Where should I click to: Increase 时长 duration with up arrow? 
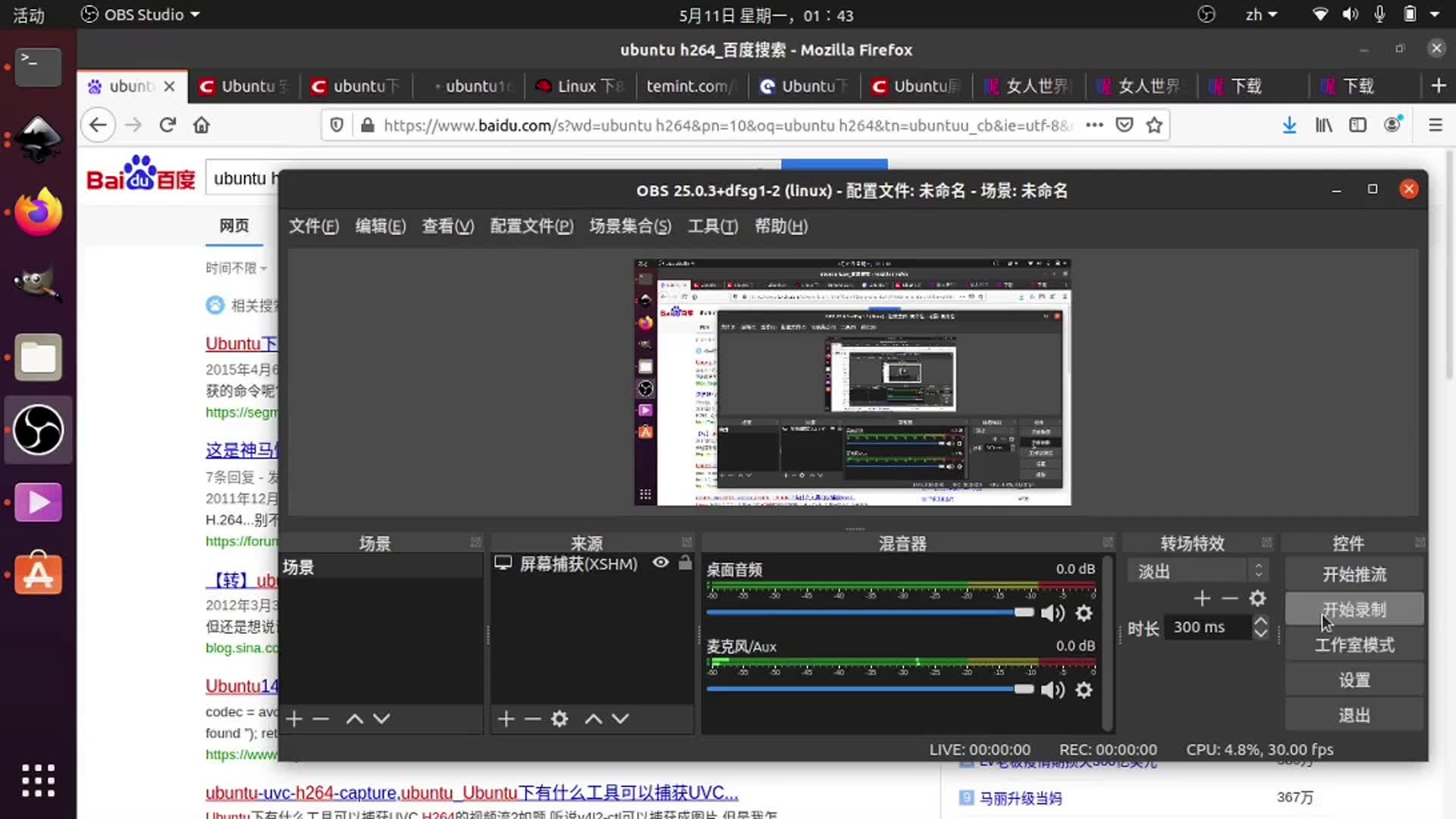1260,621
